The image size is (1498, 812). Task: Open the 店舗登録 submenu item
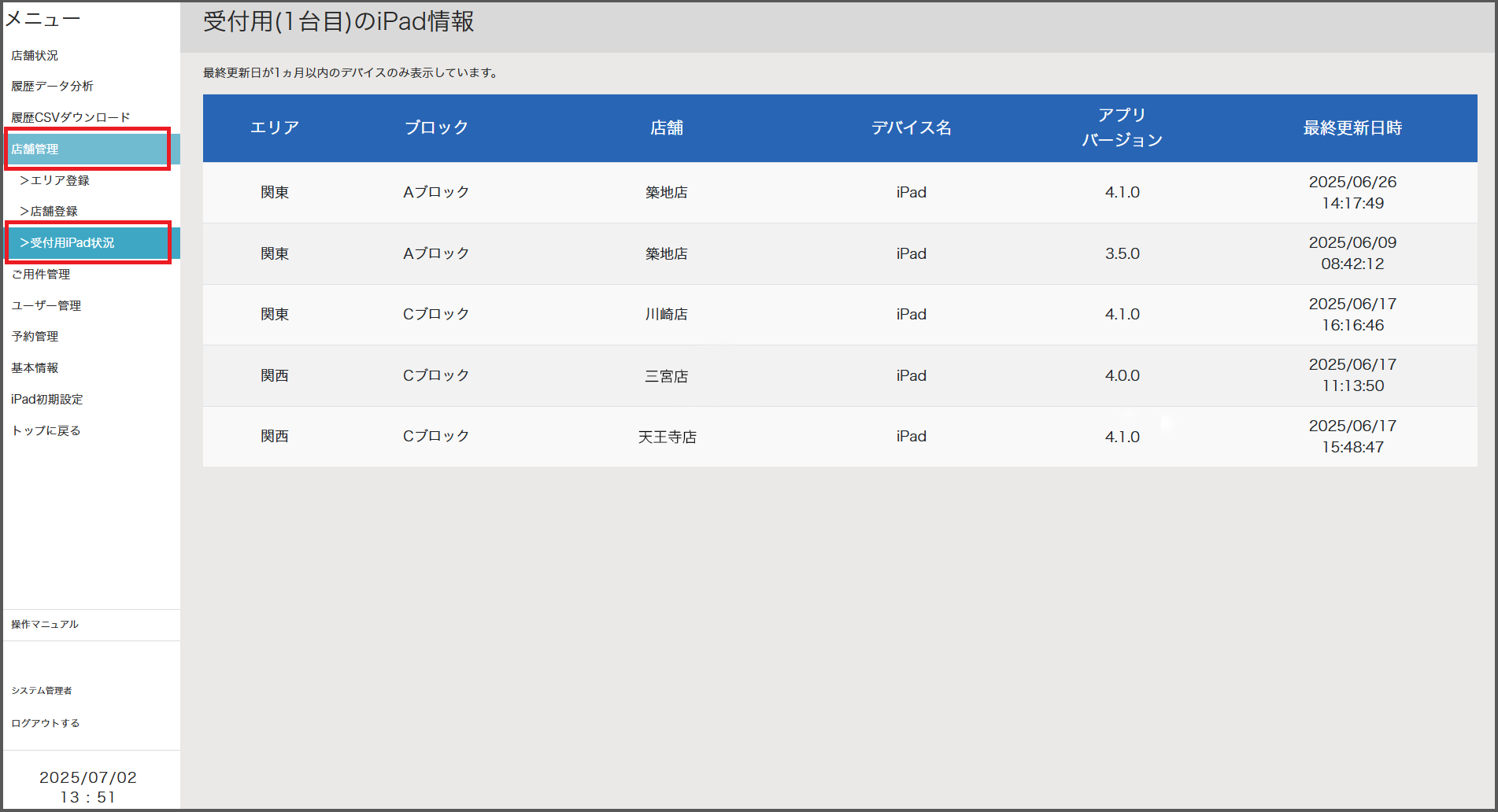coord(49,211)
